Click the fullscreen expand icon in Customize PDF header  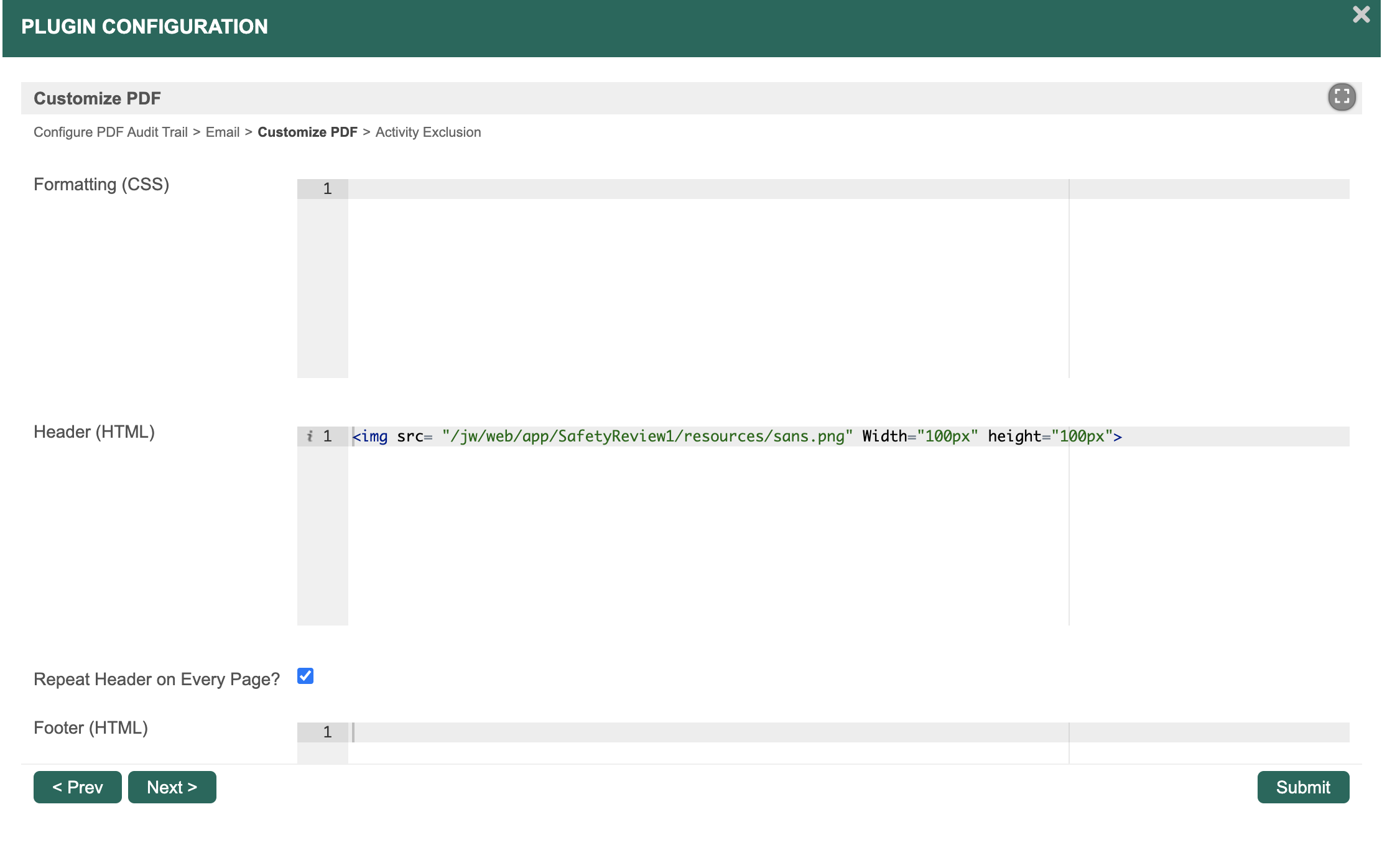1342,97
